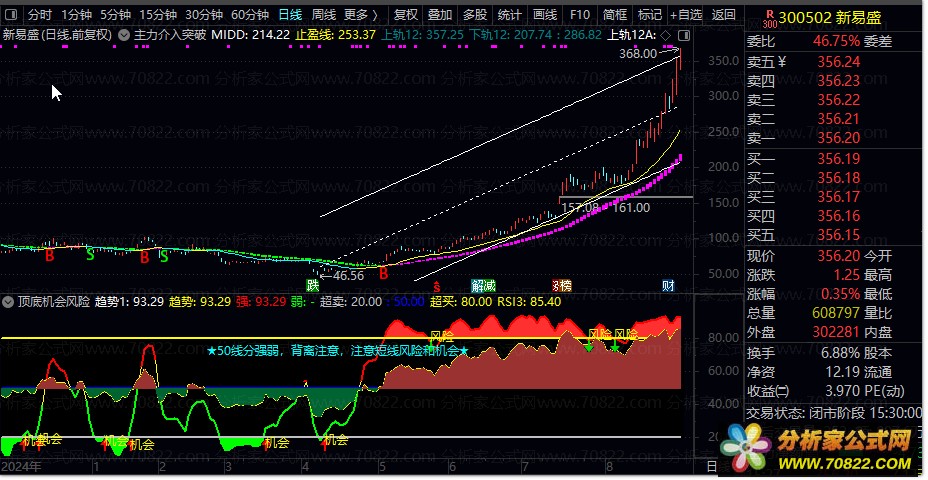Click the red B marker beside 46.56 label
This screenshot has width=928, height=480.
(x=384, y=273)
